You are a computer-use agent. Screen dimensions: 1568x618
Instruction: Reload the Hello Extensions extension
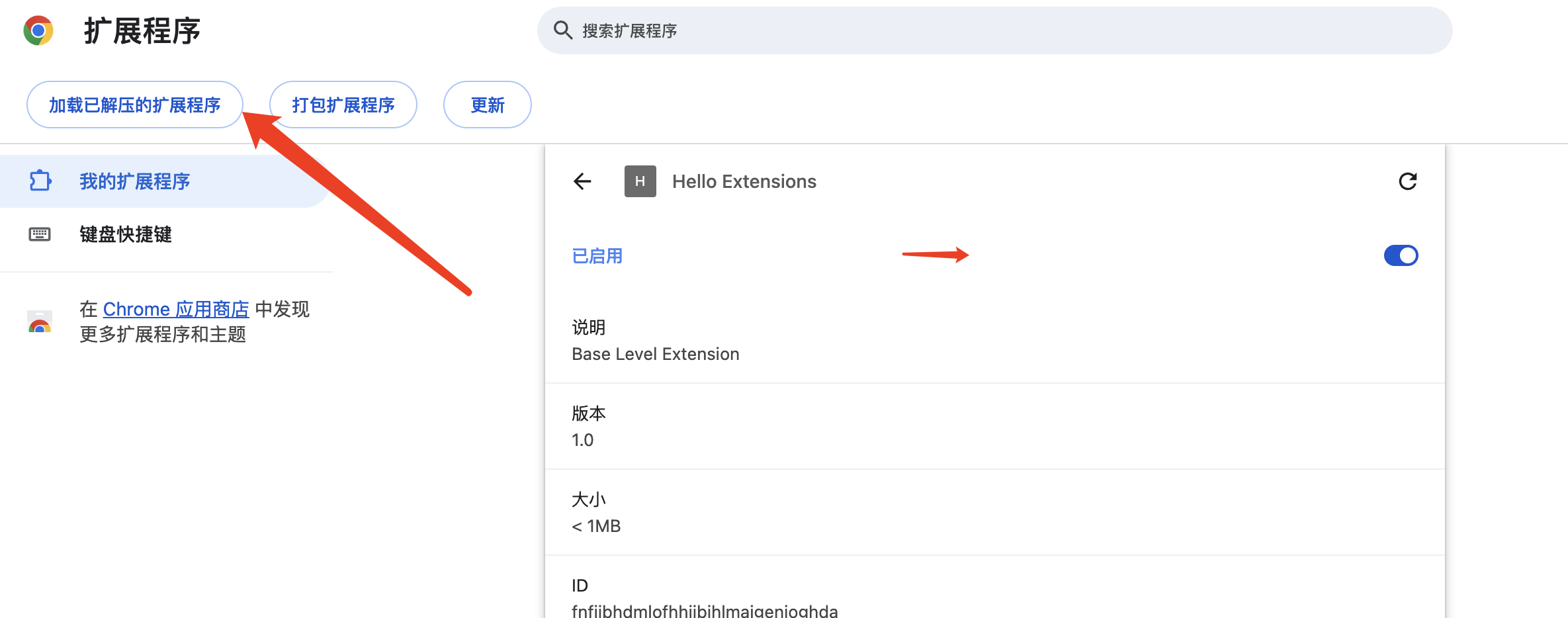pos(1407,181)
